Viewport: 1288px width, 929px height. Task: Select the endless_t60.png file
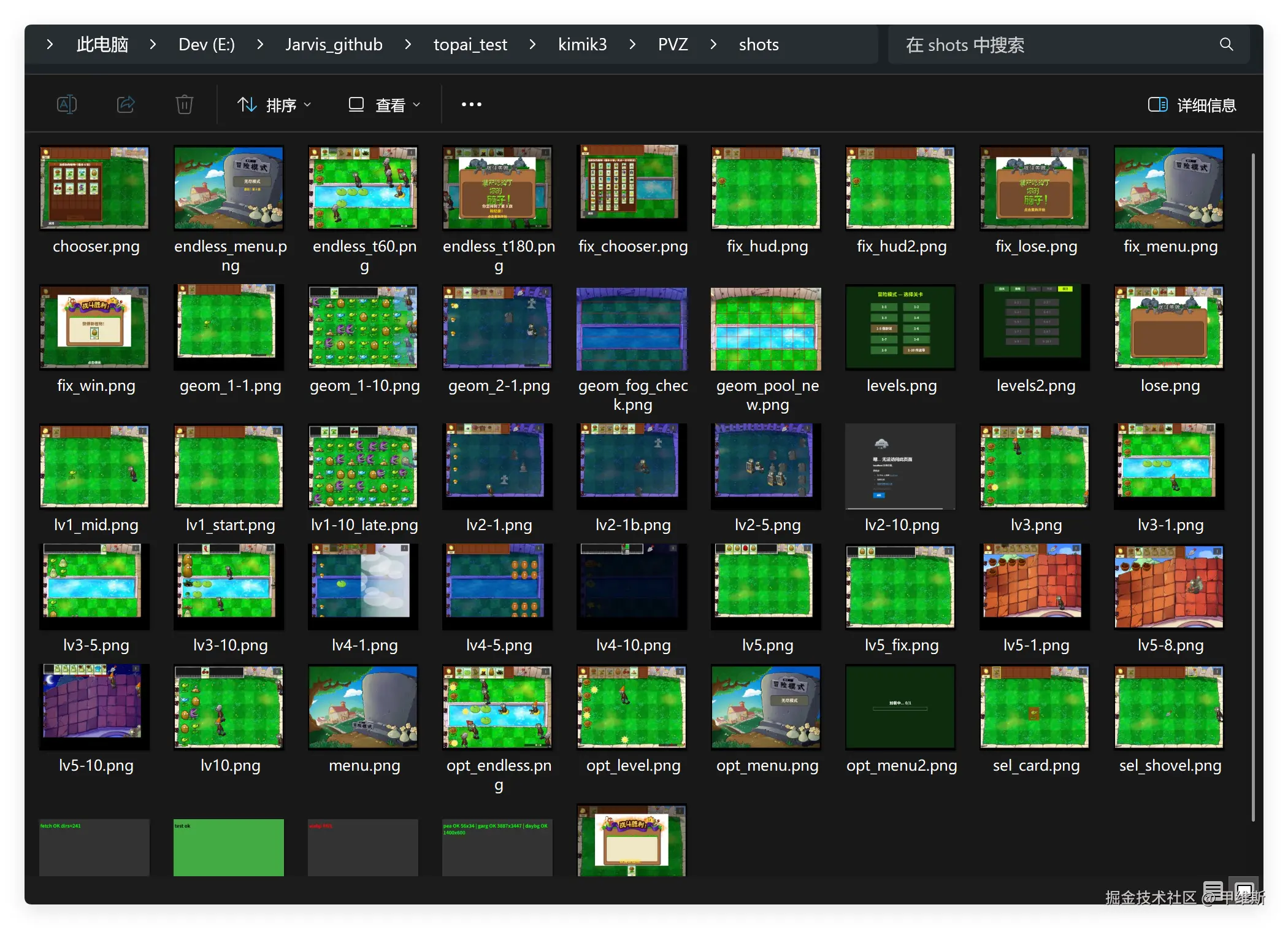363,188
